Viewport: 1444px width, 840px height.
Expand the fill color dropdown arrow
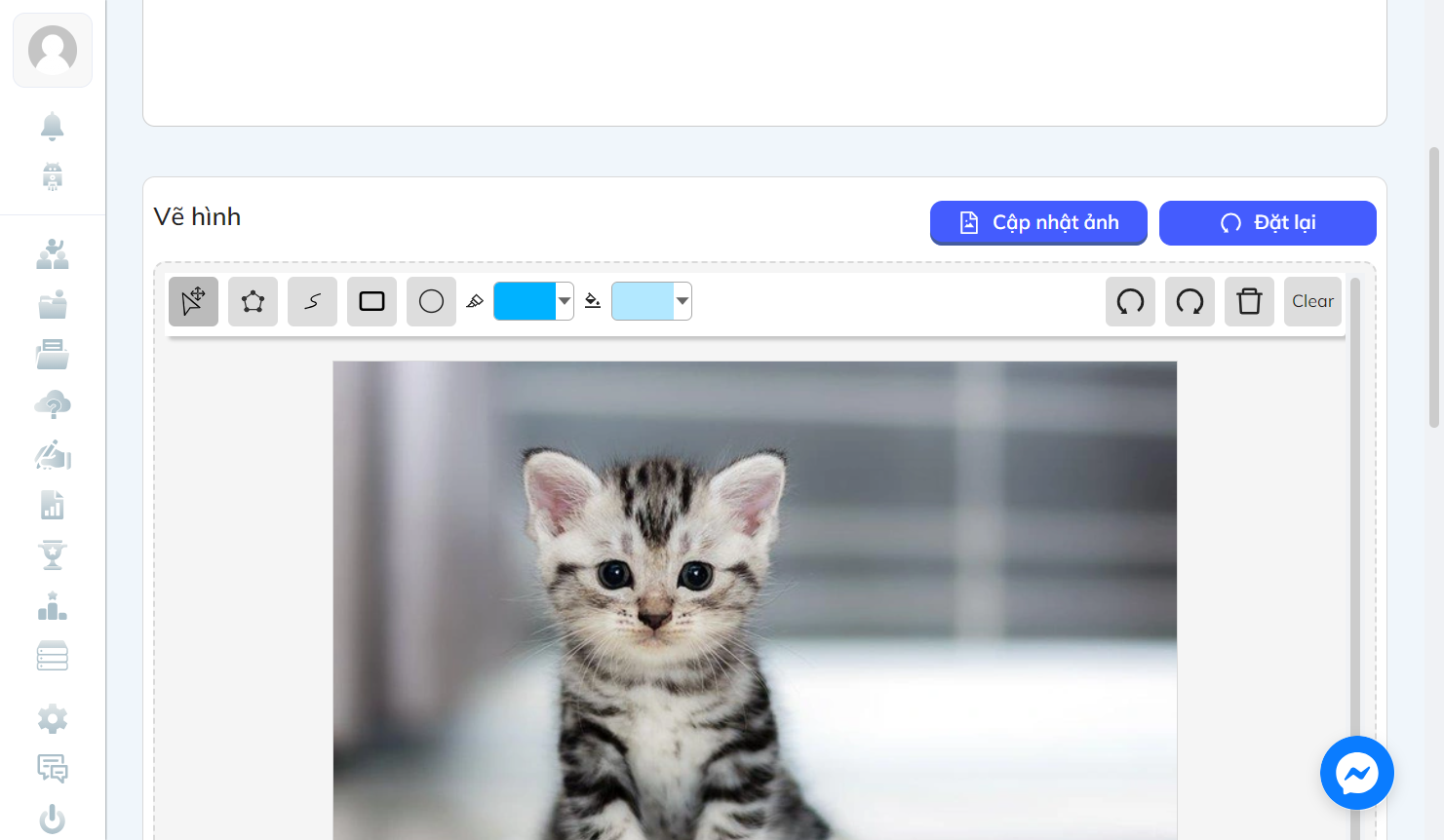683,301
